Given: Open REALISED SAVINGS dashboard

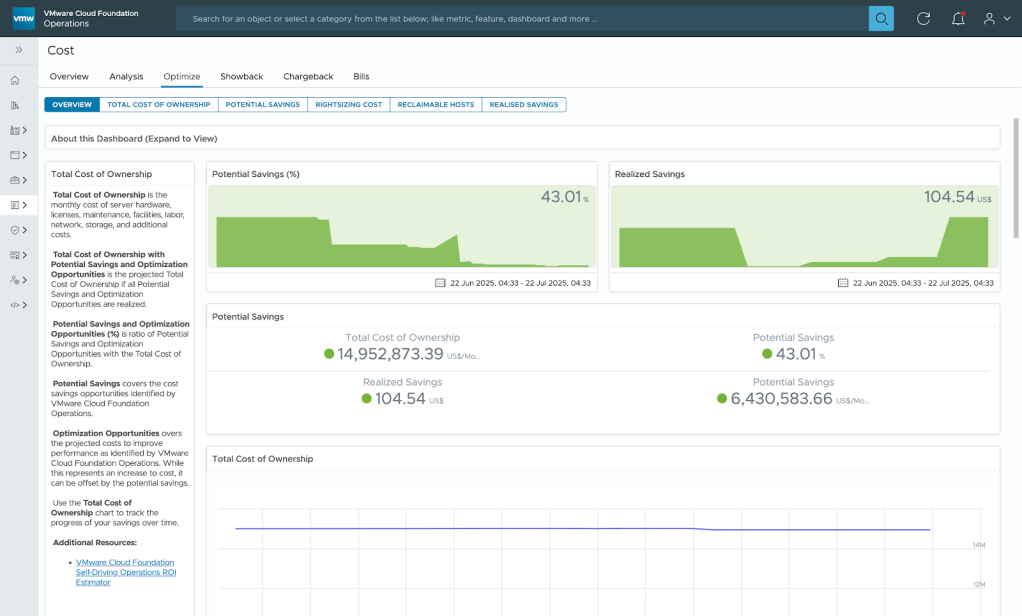Looking at the screenshot, I should (524, 104).
